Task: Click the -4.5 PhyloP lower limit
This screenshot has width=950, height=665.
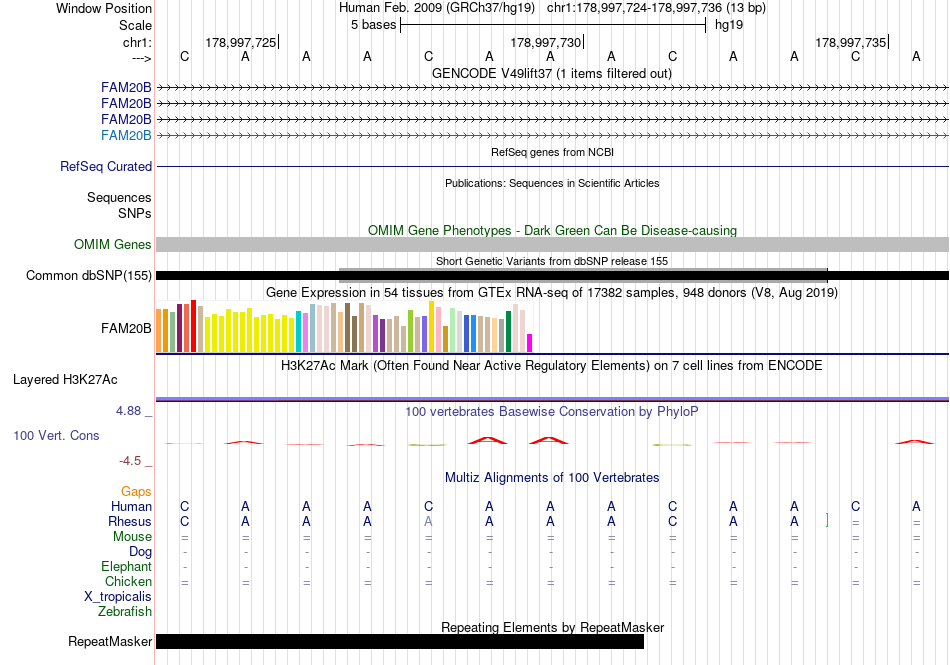Action: point(130,461)
